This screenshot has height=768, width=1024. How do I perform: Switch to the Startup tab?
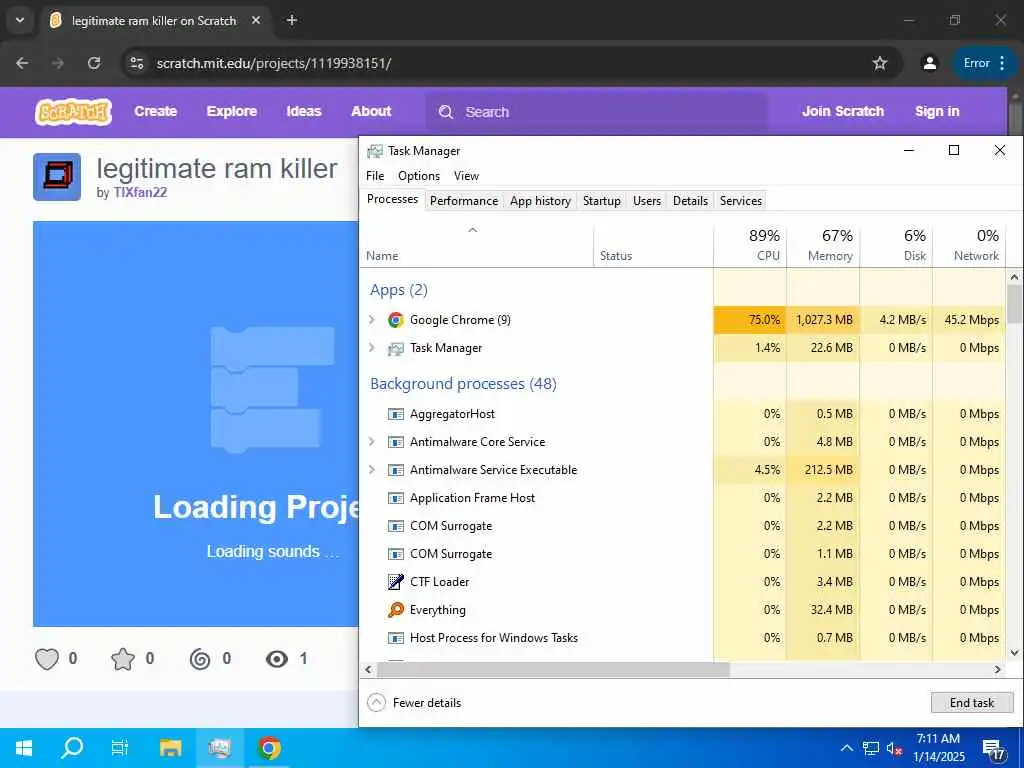pyautogui.click(x=601, y=200)
